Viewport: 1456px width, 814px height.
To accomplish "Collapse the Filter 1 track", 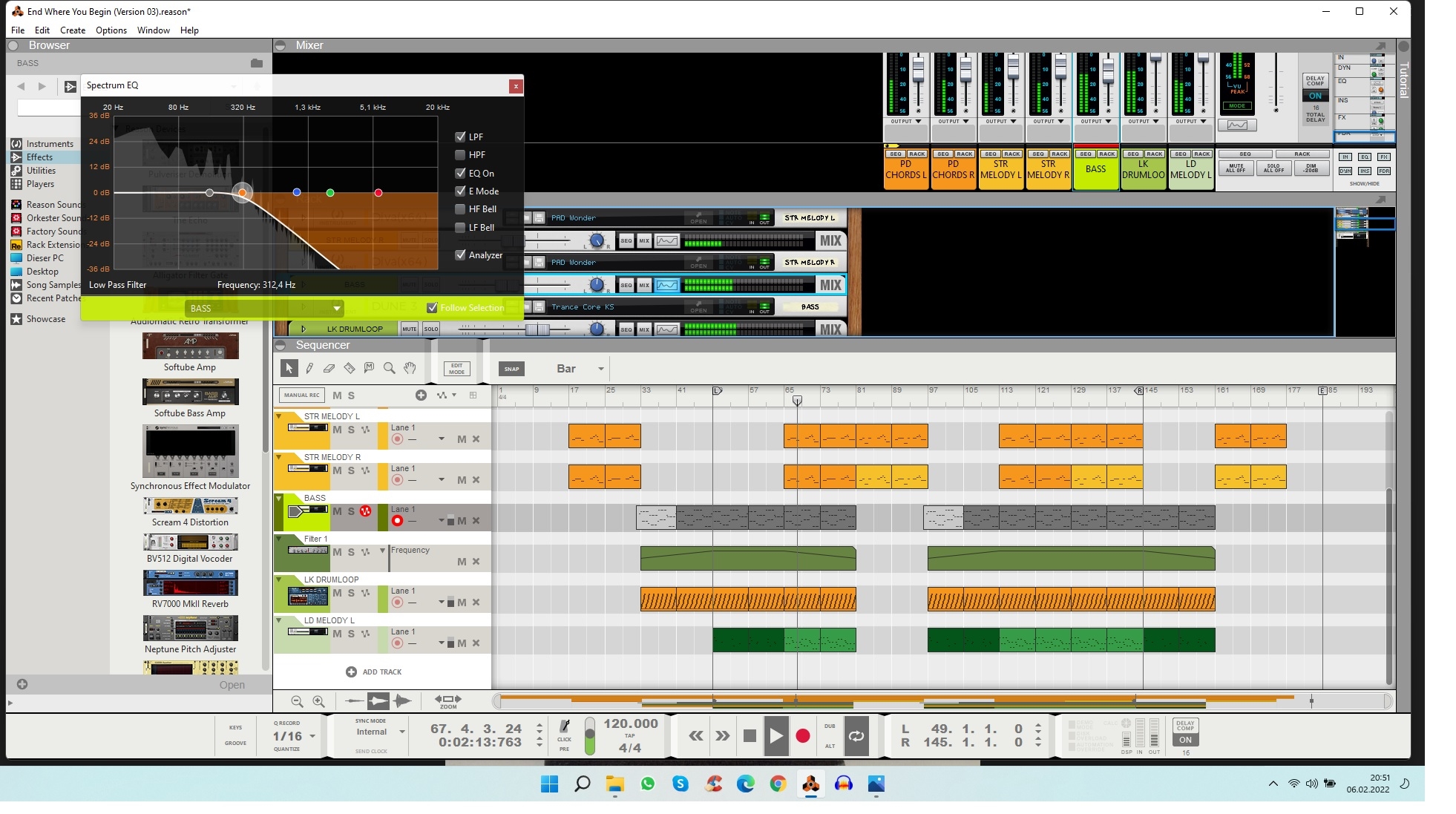I will [279, 539].
